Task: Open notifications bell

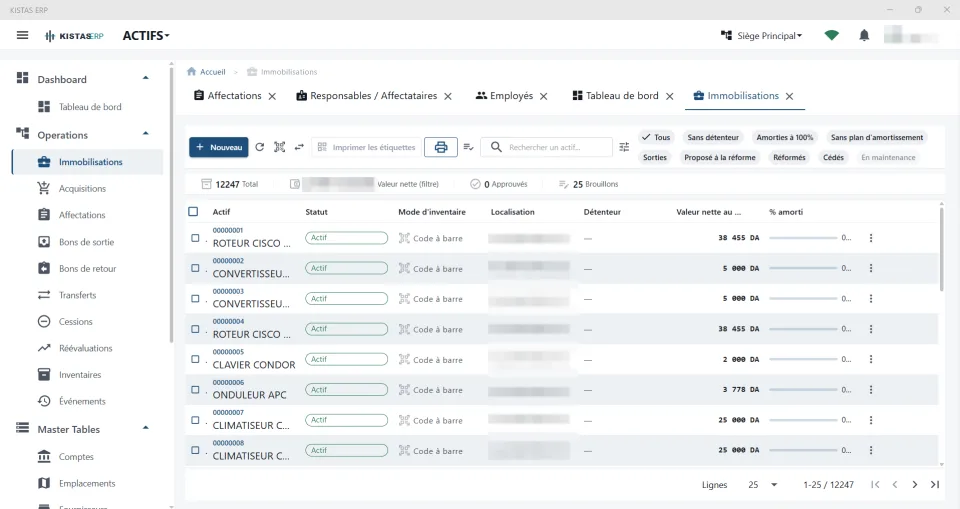Action: (x=864, y=36)
